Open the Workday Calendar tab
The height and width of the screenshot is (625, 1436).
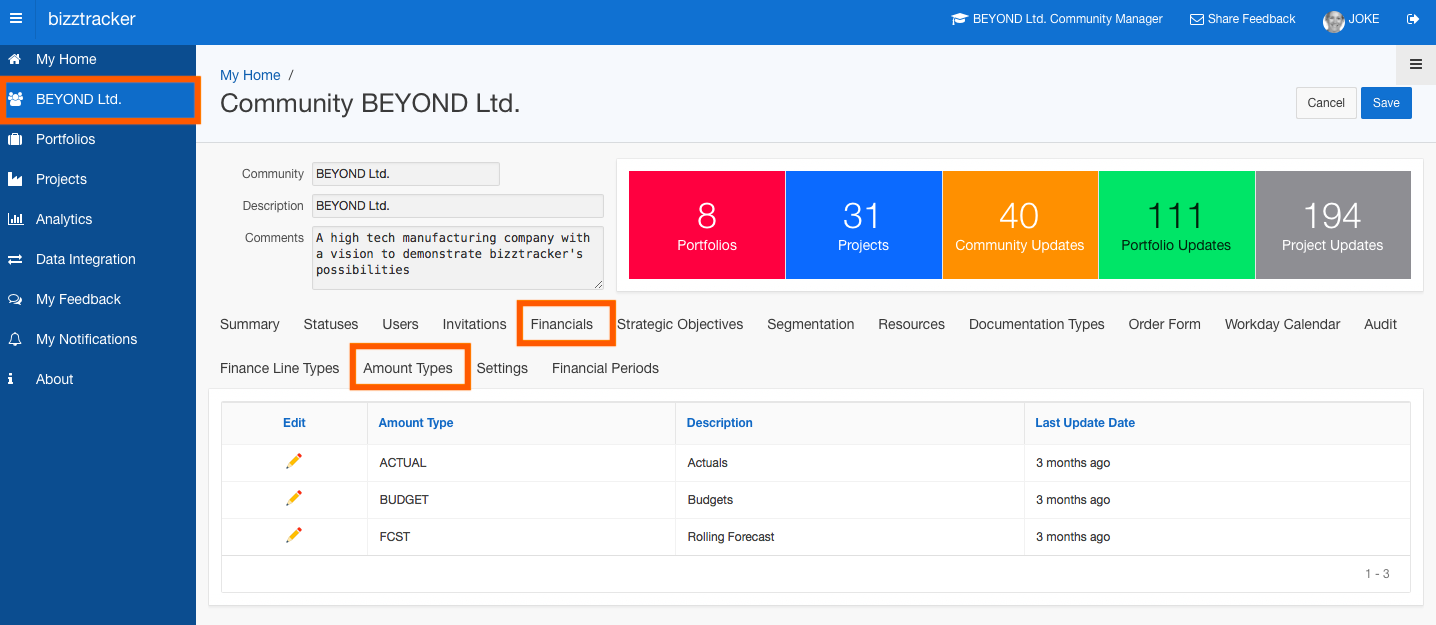[1283, 324]
